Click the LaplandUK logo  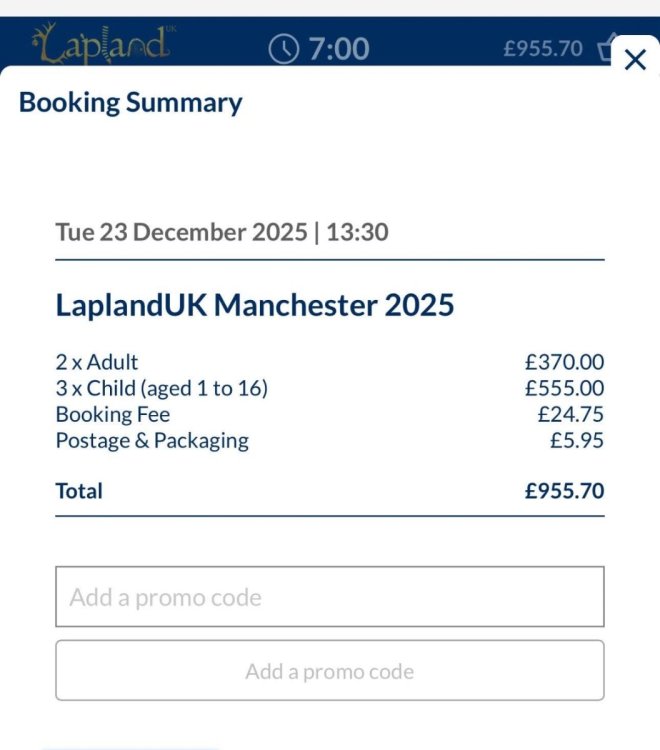click(x=103, y=44)
